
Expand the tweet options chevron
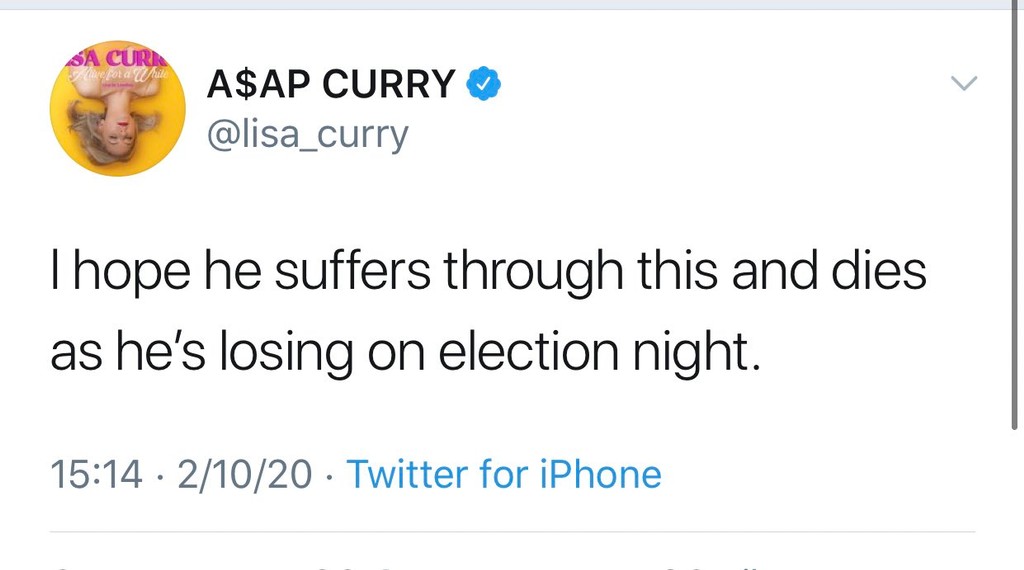(963, 85)
